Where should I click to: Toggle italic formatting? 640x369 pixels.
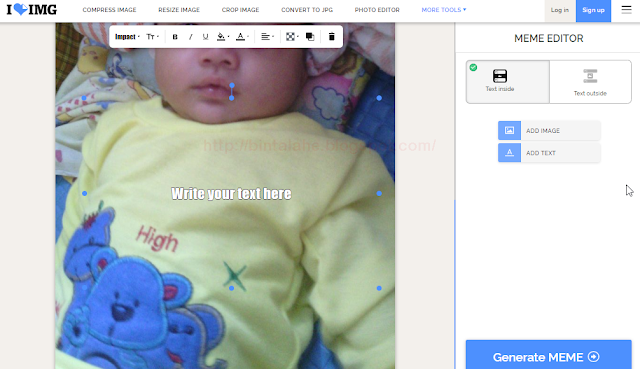point(190,37)
